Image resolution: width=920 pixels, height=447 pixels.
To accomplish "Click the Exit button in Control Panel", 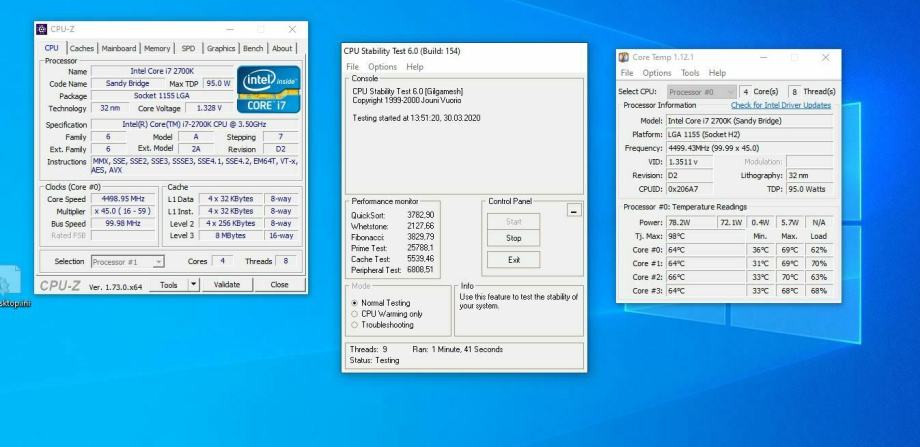I will click(514, 259).
